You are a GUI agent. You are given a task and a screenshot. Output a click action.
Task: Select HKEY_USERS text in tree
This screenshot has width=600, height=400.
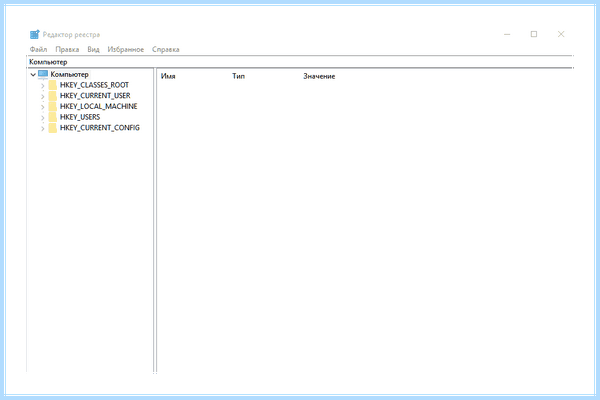coord(80,117)
